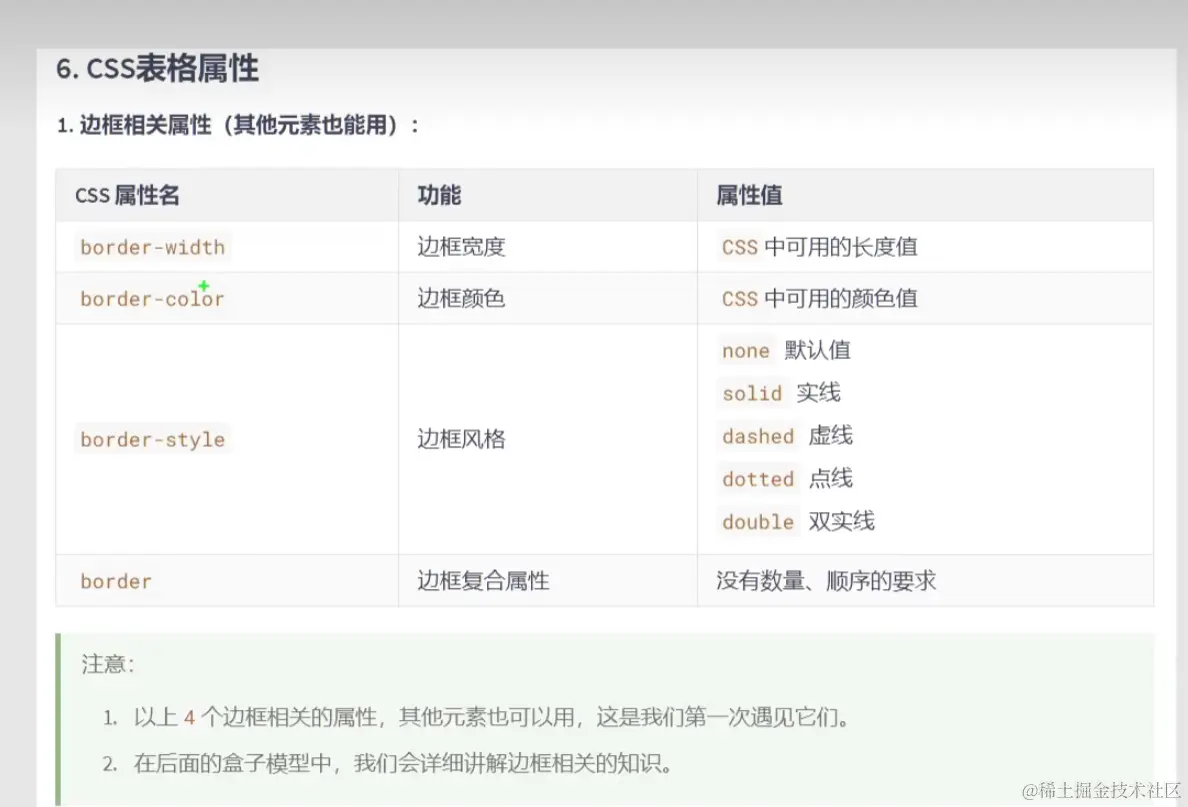Click the '注意:' note heading

[x=108, y=665]
